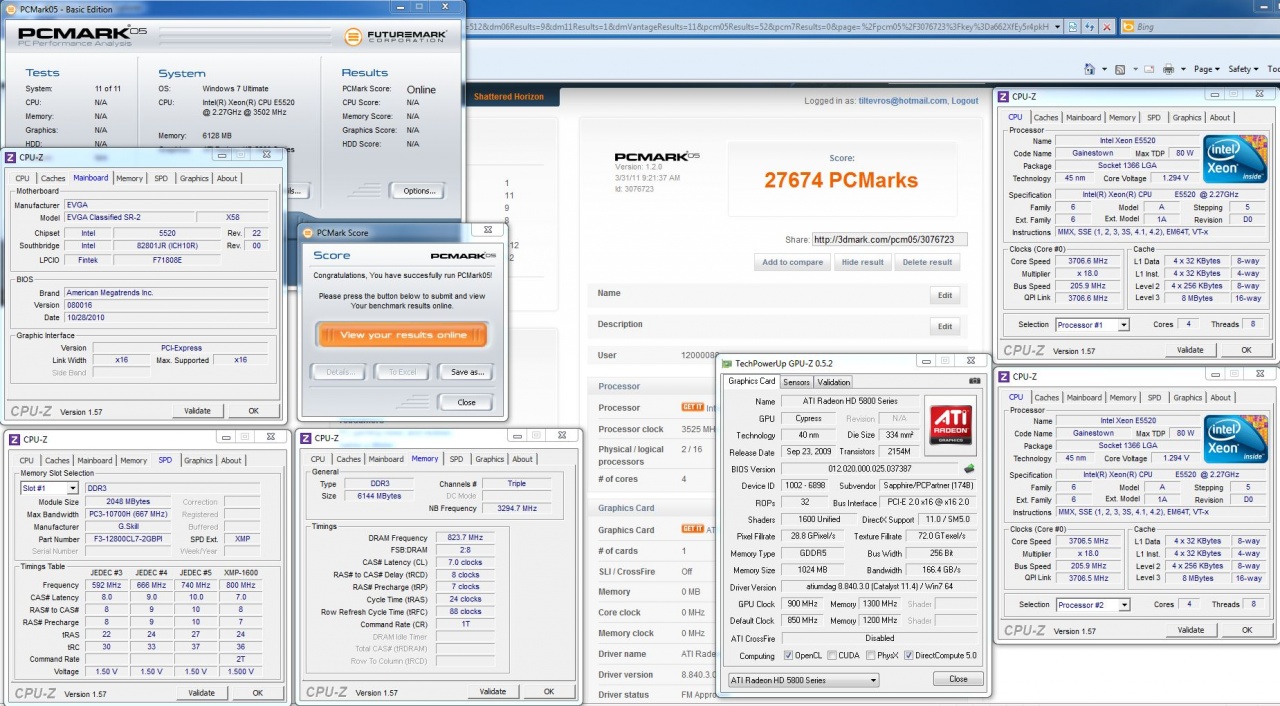Click Delete result button
The height and width of the screenshot is (706, 1280).
coord(927,262)
